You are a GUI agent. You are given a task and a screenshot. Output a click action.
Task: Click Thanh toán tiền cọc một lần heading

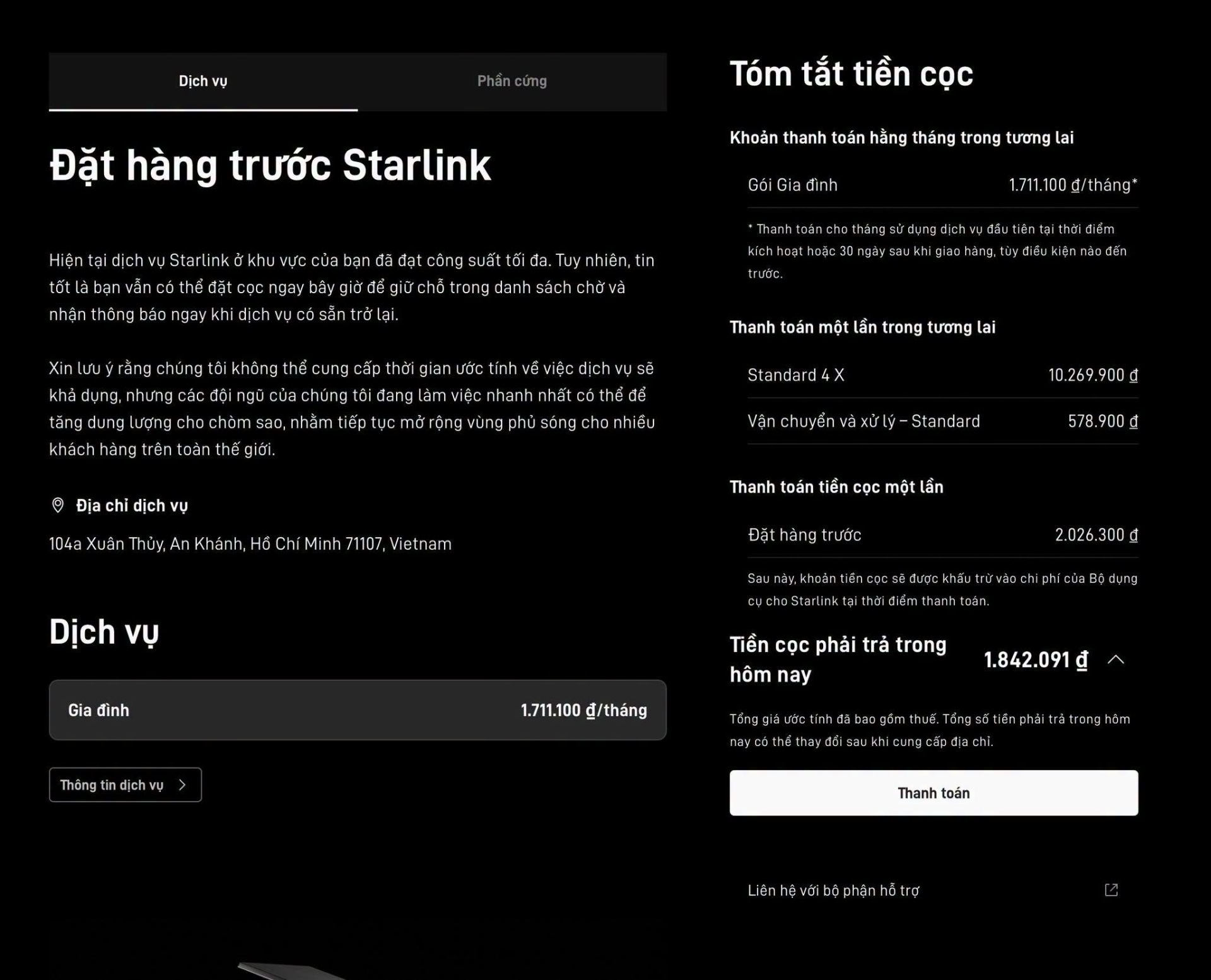(836, 487)
